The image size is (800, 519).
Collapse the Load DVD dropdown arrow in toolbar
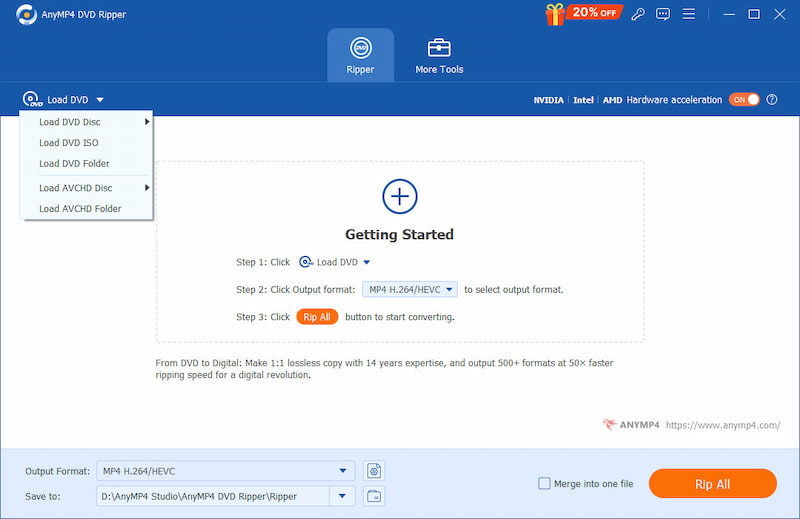pos(100,100)
